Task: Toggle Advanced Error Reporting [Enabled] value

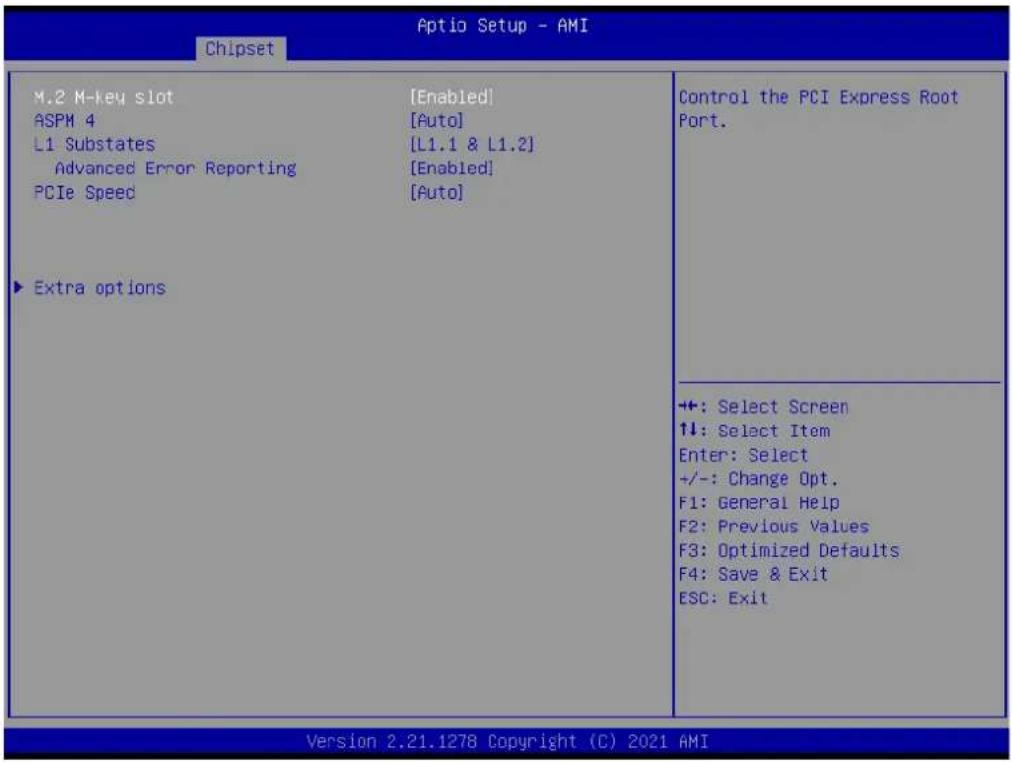Action: point(452,168)
